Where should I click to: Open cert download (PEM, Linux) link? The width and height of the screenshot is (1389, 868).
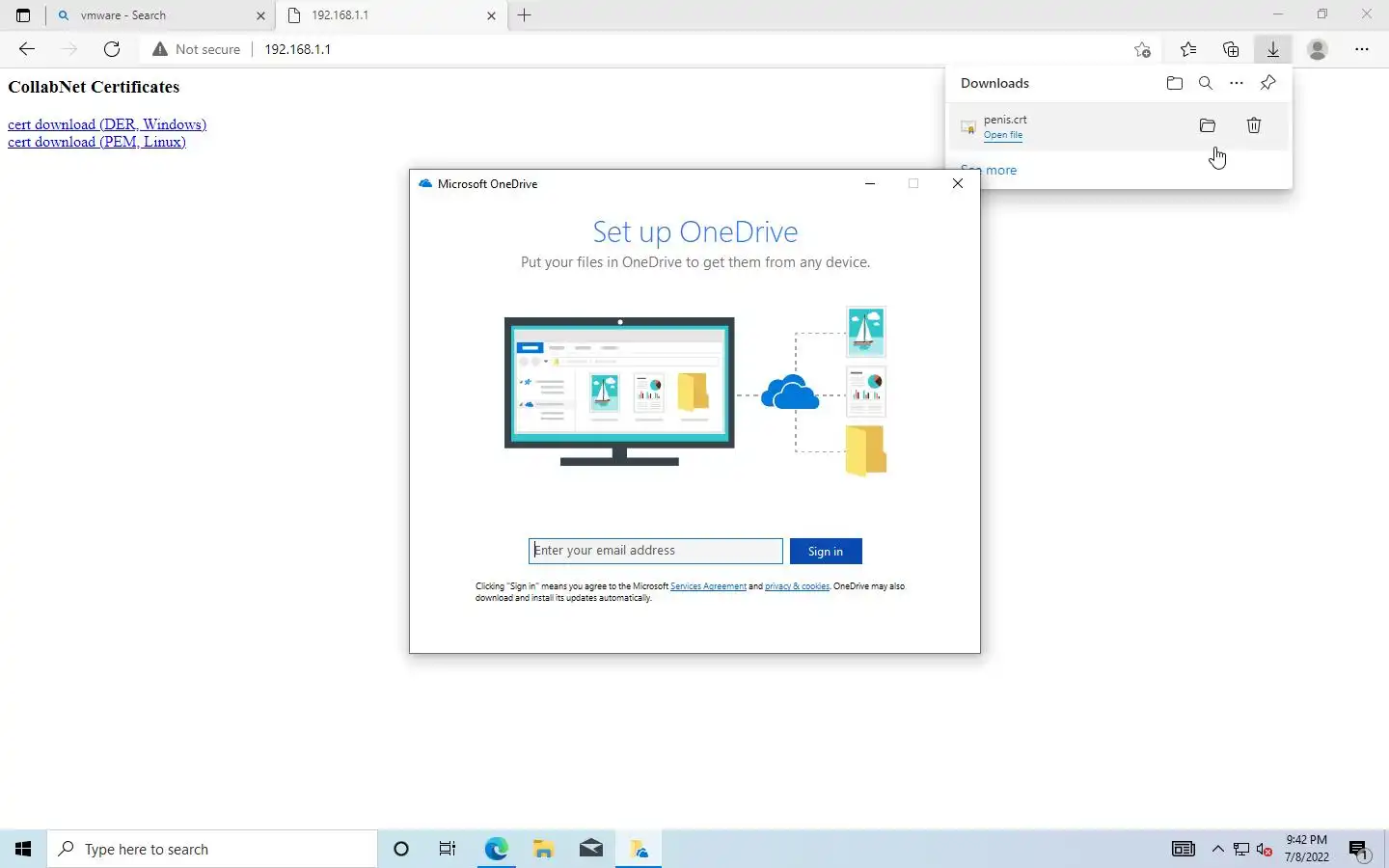point(96,142)
